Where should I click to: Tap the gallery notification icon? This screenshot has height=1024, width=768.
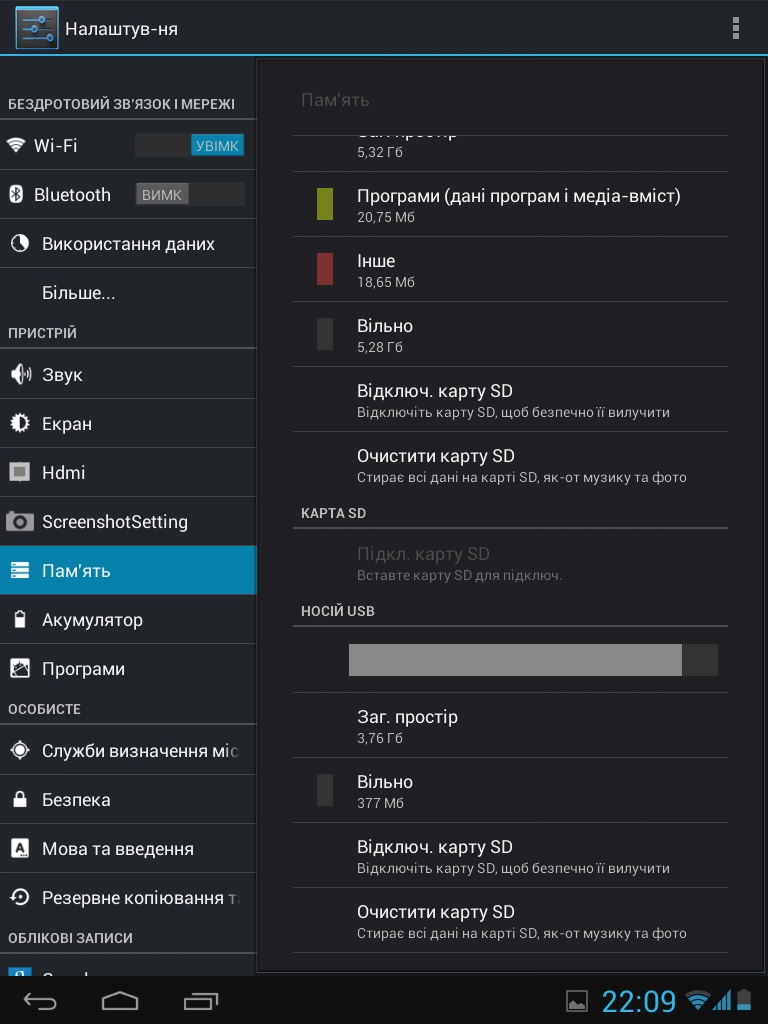coord(577,1000)
